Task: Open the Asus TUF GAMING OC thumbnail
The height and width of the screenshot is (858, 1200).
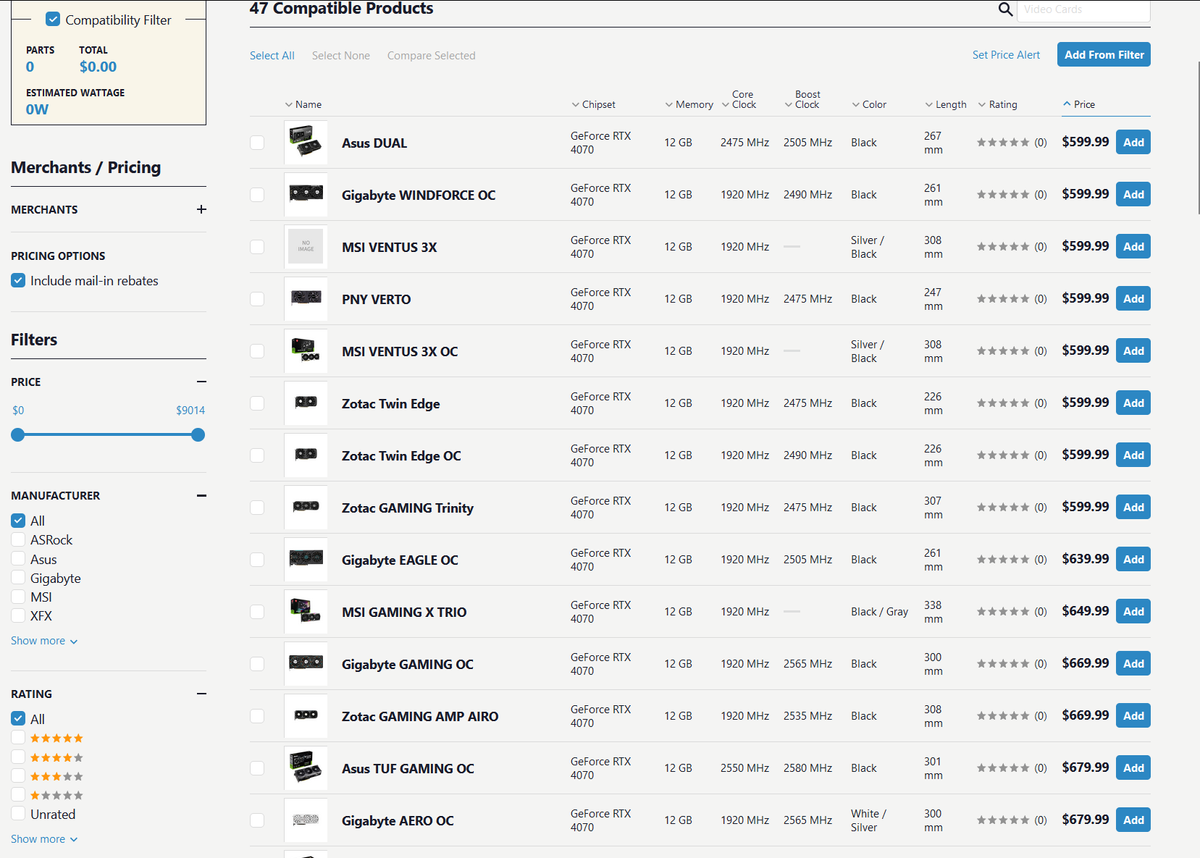Action: click(x=305, y=768)
